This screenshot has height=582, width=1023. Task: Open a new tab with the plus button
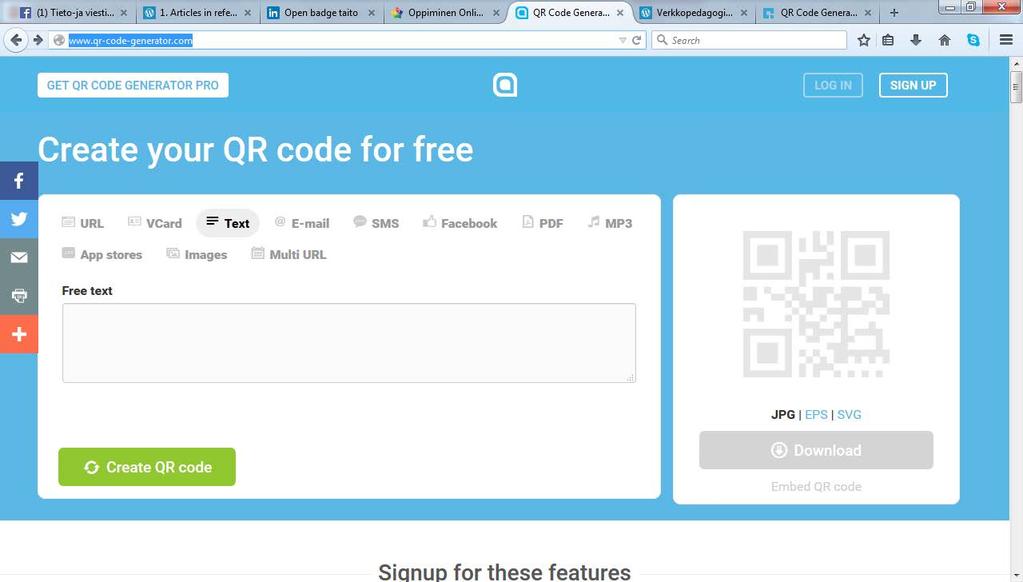tap(894, 12)
